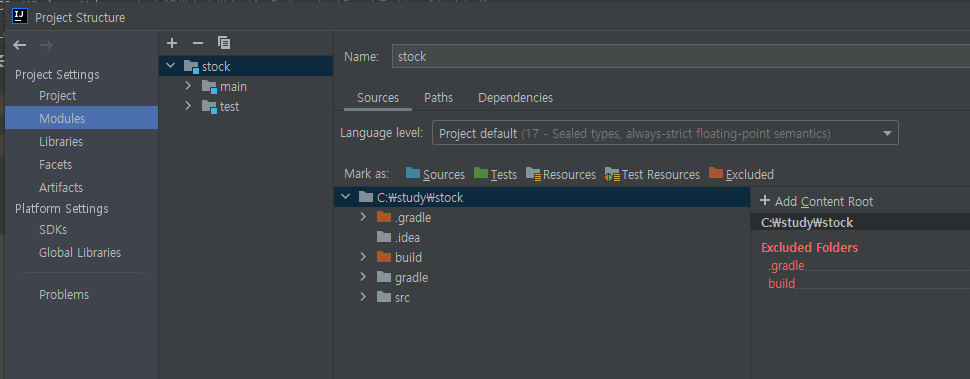Expand the .gradle folder
The image size is (970, 379).
363,217
